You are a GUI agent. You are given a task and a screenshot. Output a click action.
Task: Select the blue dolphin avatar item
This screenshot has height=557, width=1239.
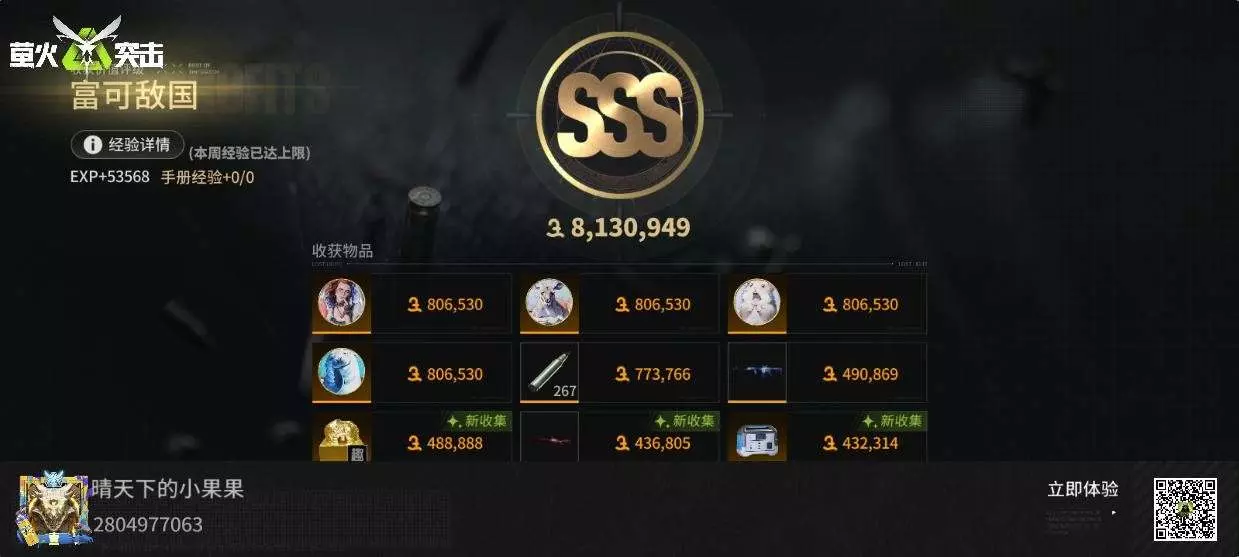pyautogui.click(x=342, y=372)
